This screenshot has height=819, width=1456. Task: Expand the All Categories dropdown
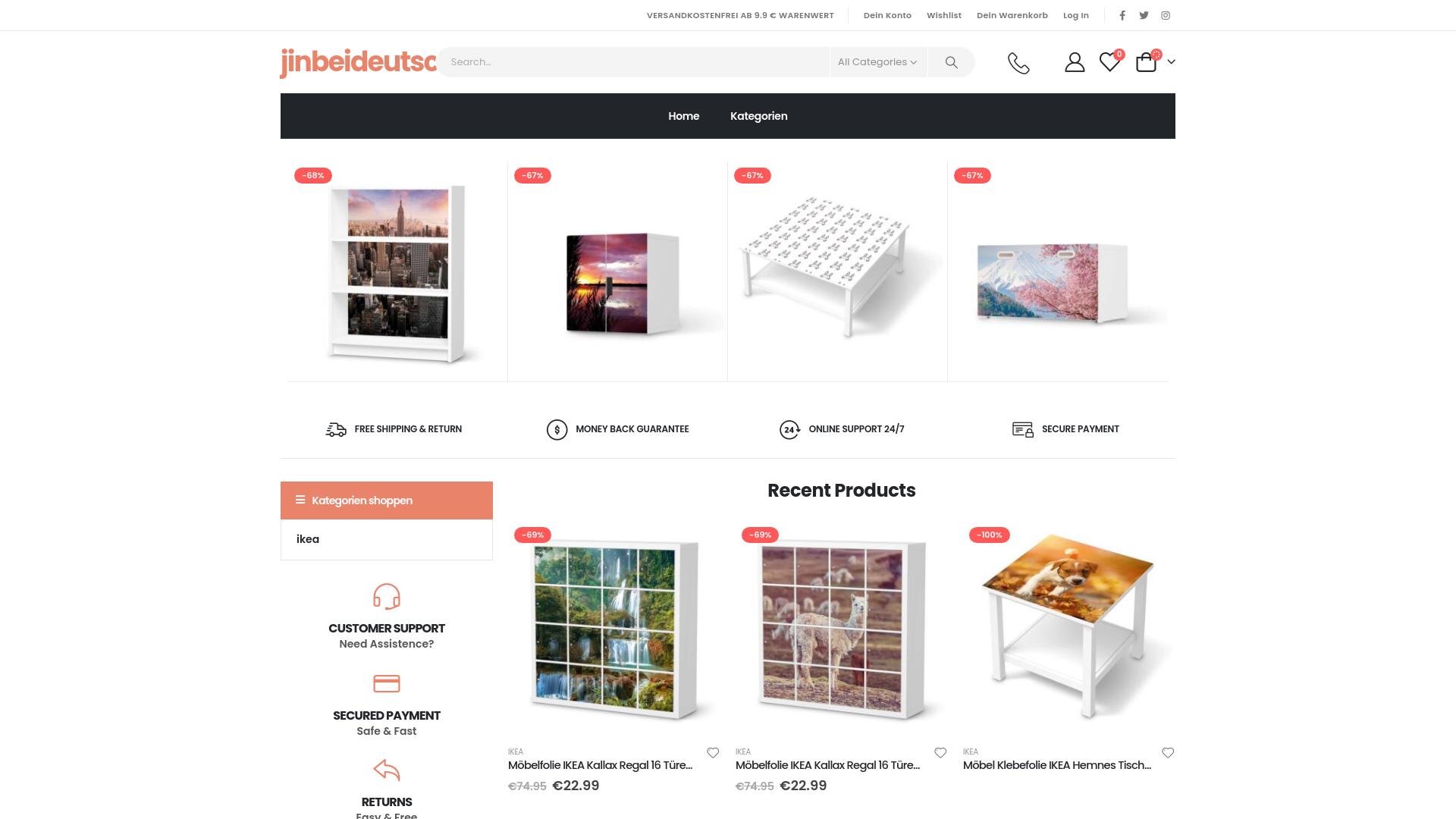pyautogui.click(x=877, y=62)
